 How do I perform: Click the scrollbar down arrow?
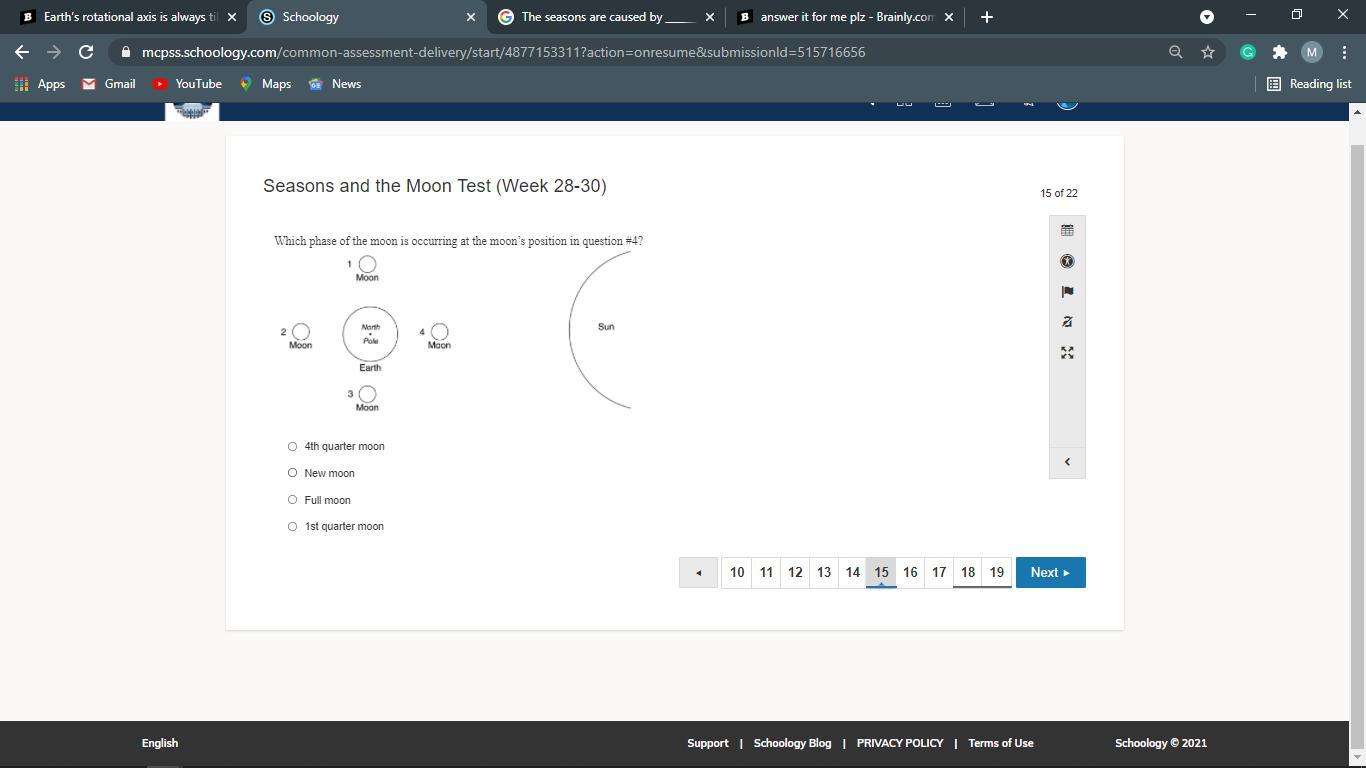[x=1358, y=759]
